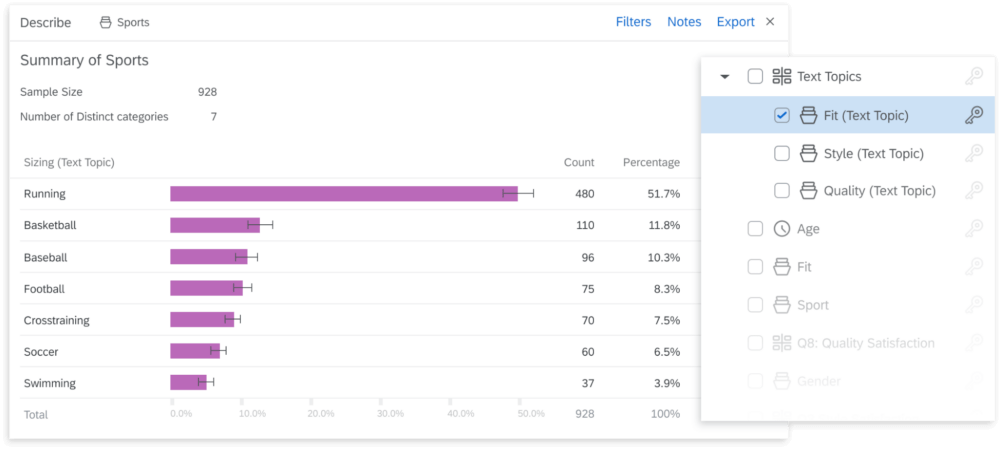Click the Sports variable icon in header

(x=106, y=22)
